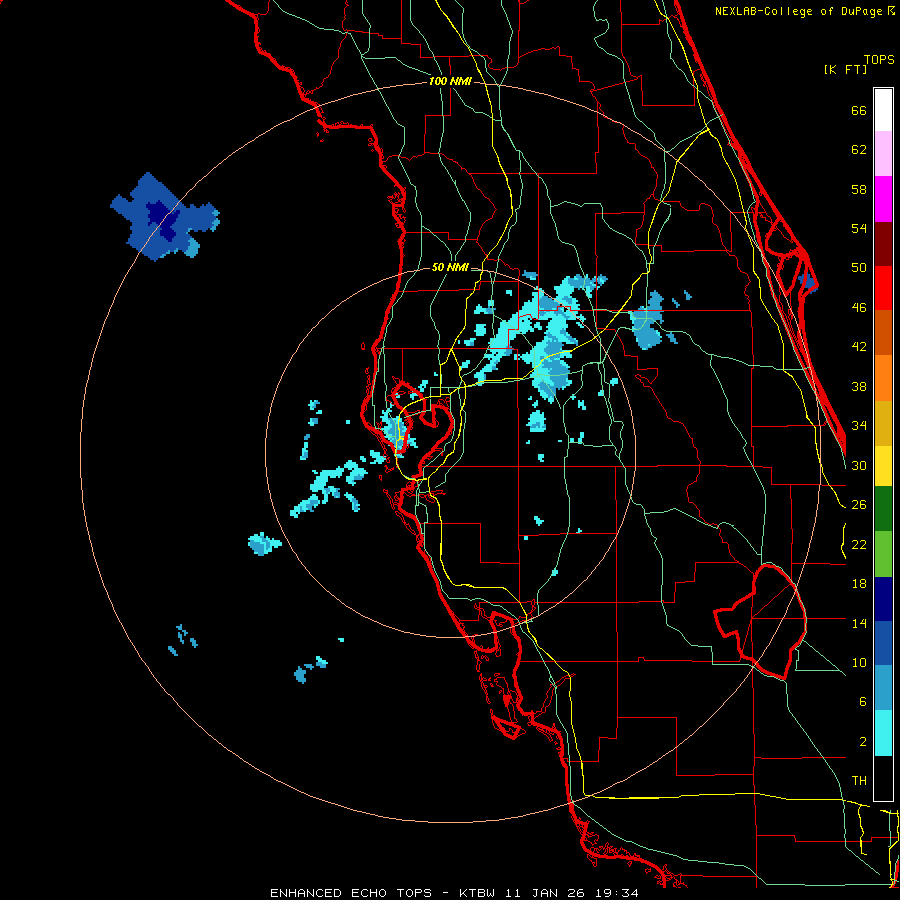Image resolution: width=900 pixels, height=900 pixels.
Task: Choose the dark orange legend swatch
Action: tap(883, 333)
